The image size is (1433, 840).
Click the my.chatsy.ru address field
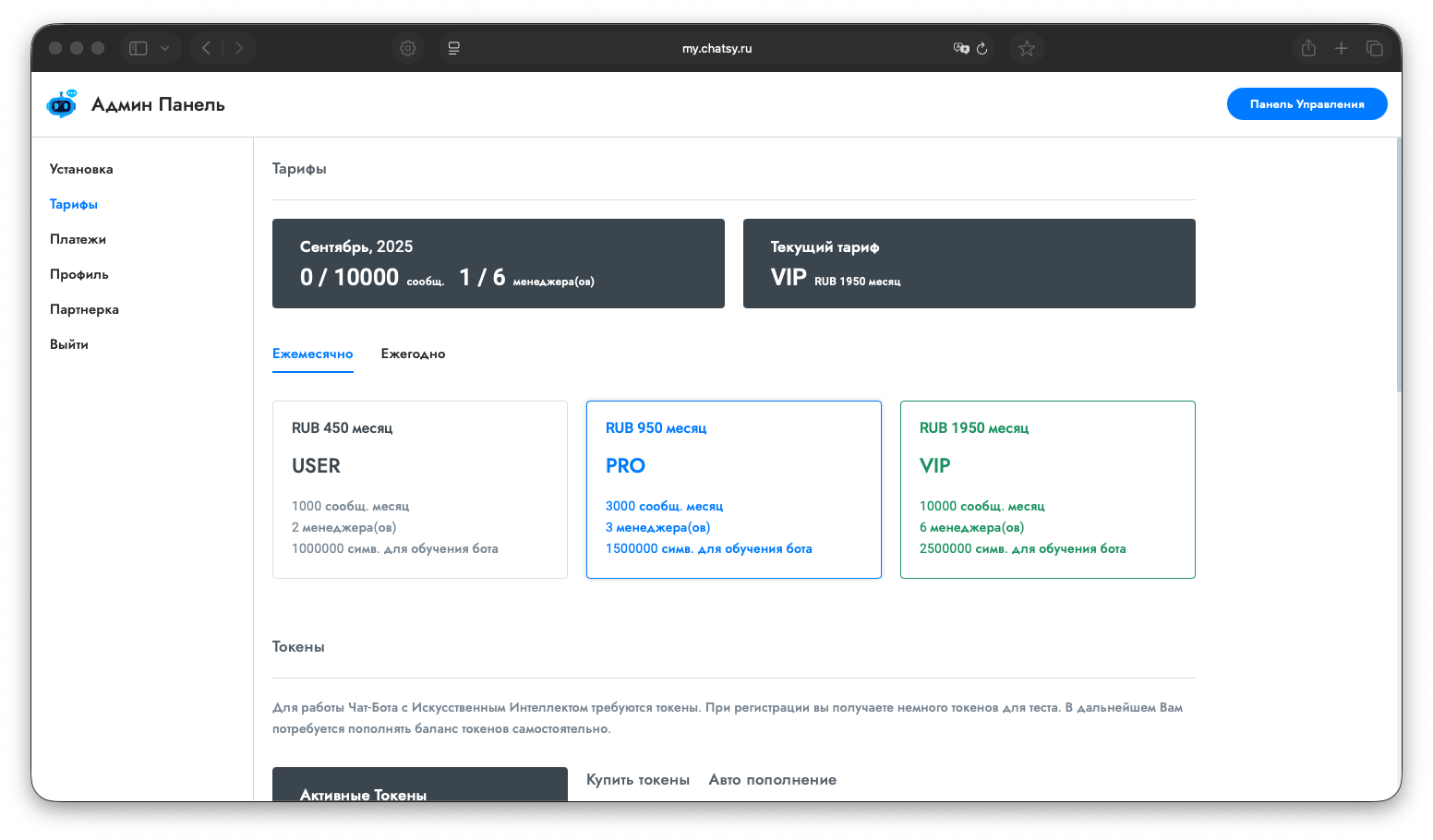coord(716,48)
